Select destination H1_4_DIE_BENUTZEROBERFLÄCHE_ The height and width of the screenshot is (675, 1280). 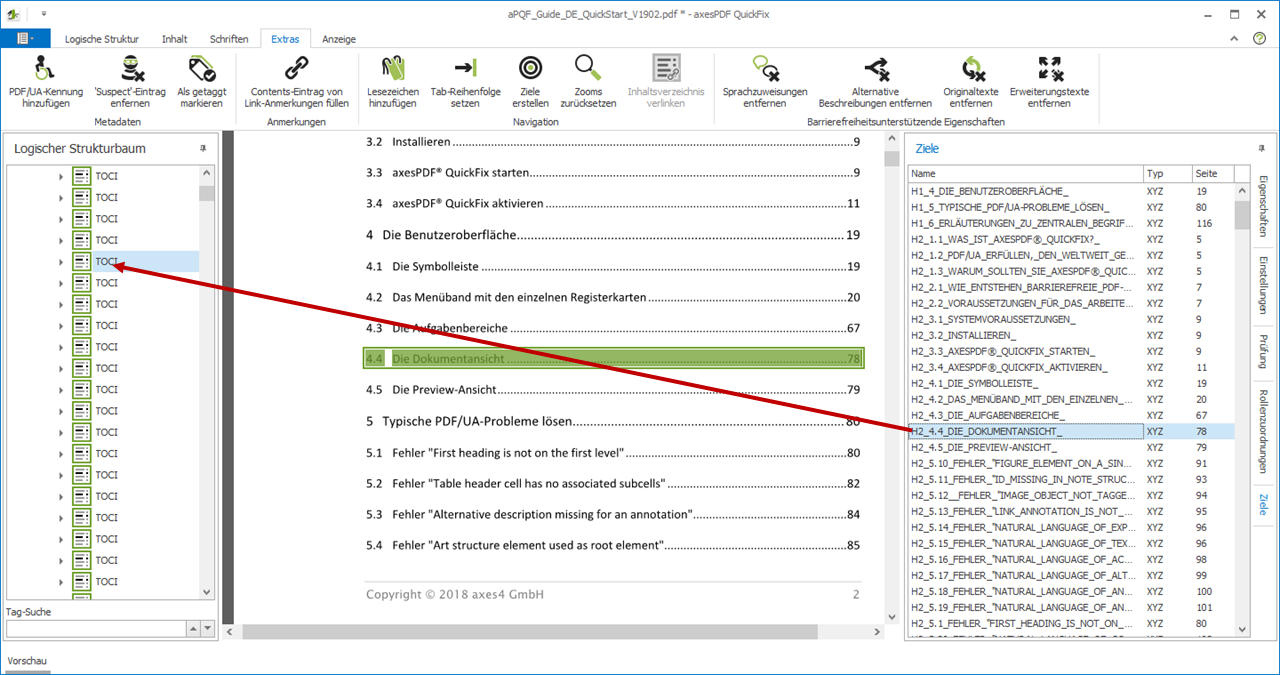coord(1026,190)
